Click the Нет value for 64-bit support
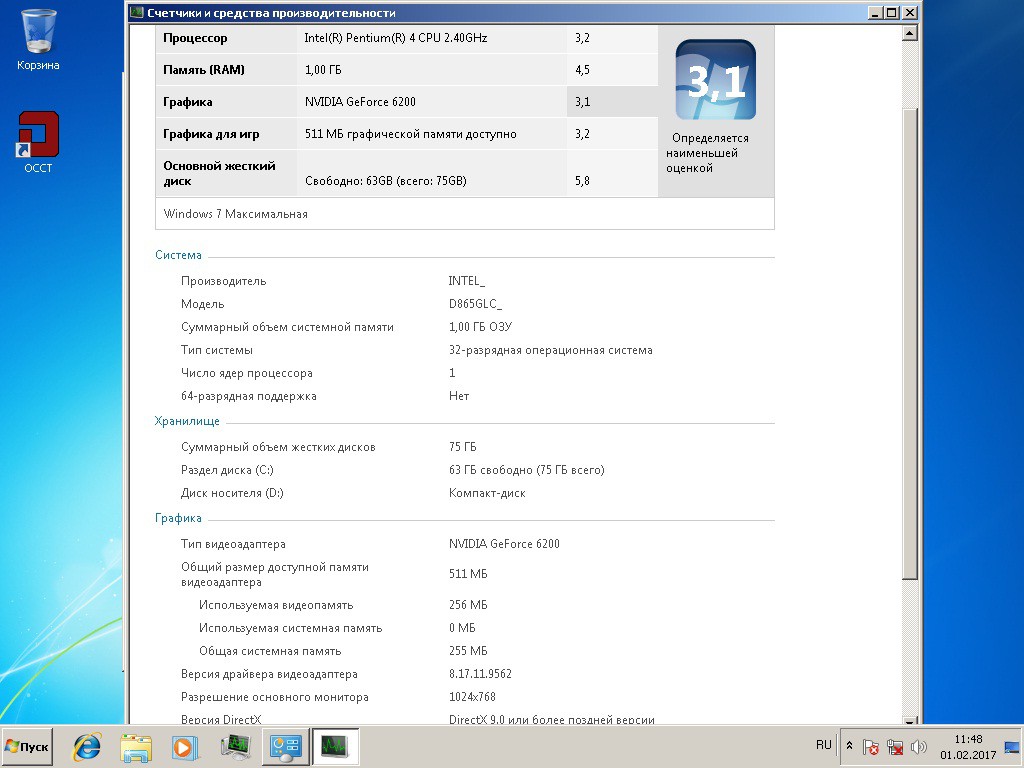Image resolution: width=1024 pixels, height=768 pixels. (459, 396)
